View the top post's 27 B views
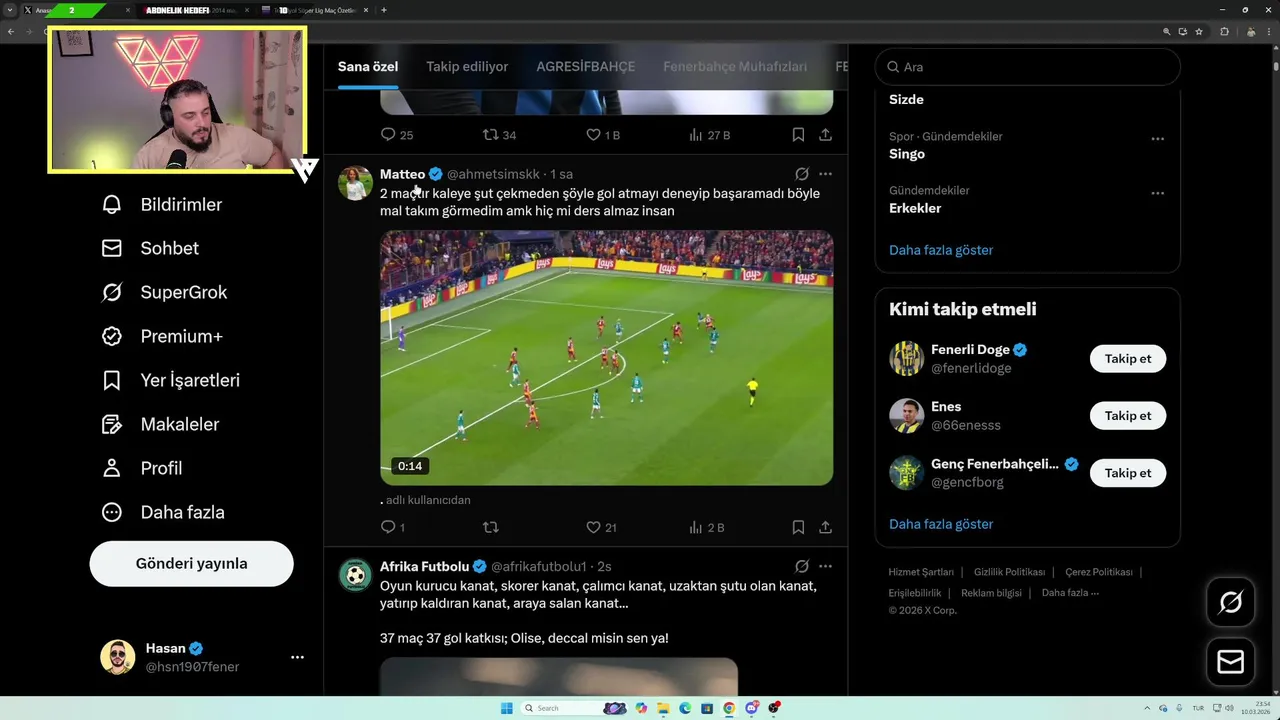 709,135
